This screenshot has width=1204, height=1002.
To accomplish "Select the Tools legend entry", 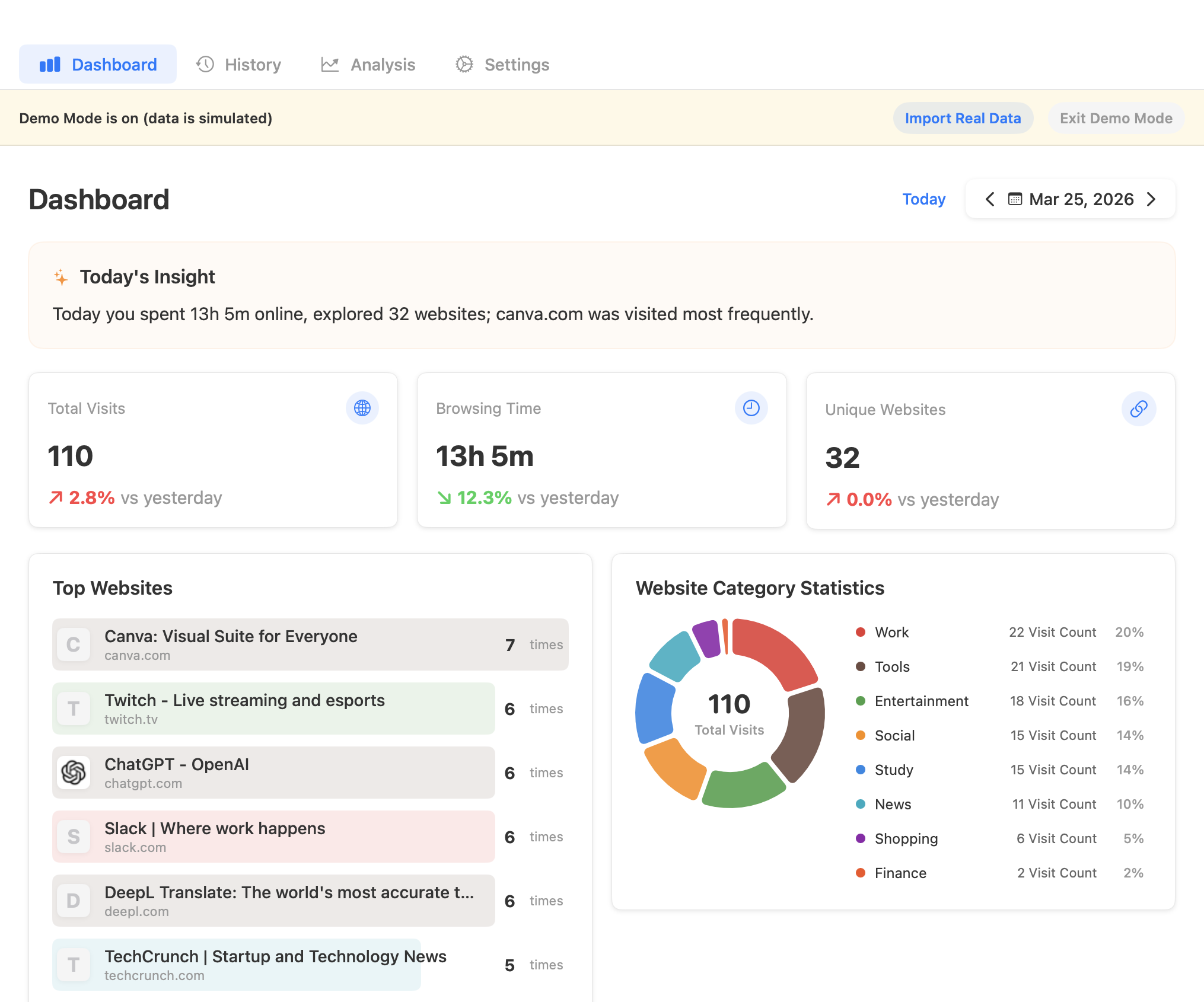I will click(x=999, y=666).
